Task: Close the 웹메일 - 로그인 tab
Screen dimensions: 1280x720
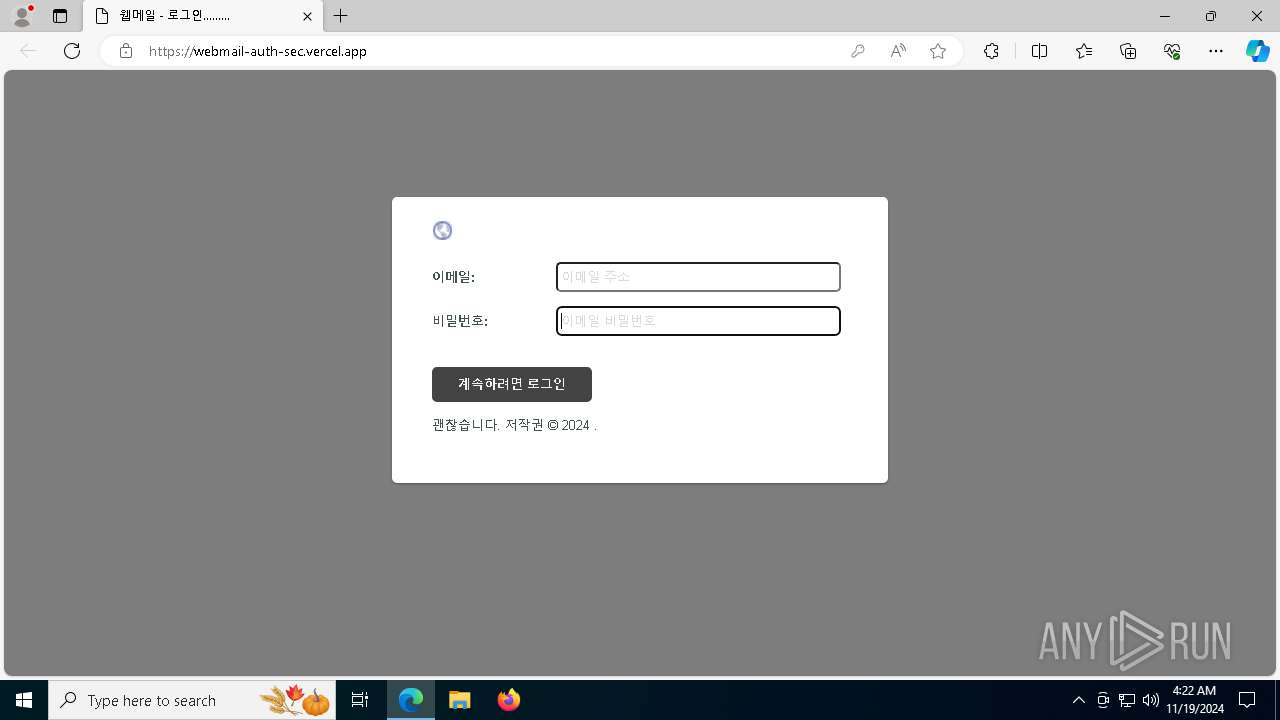Action: point(308,16)
